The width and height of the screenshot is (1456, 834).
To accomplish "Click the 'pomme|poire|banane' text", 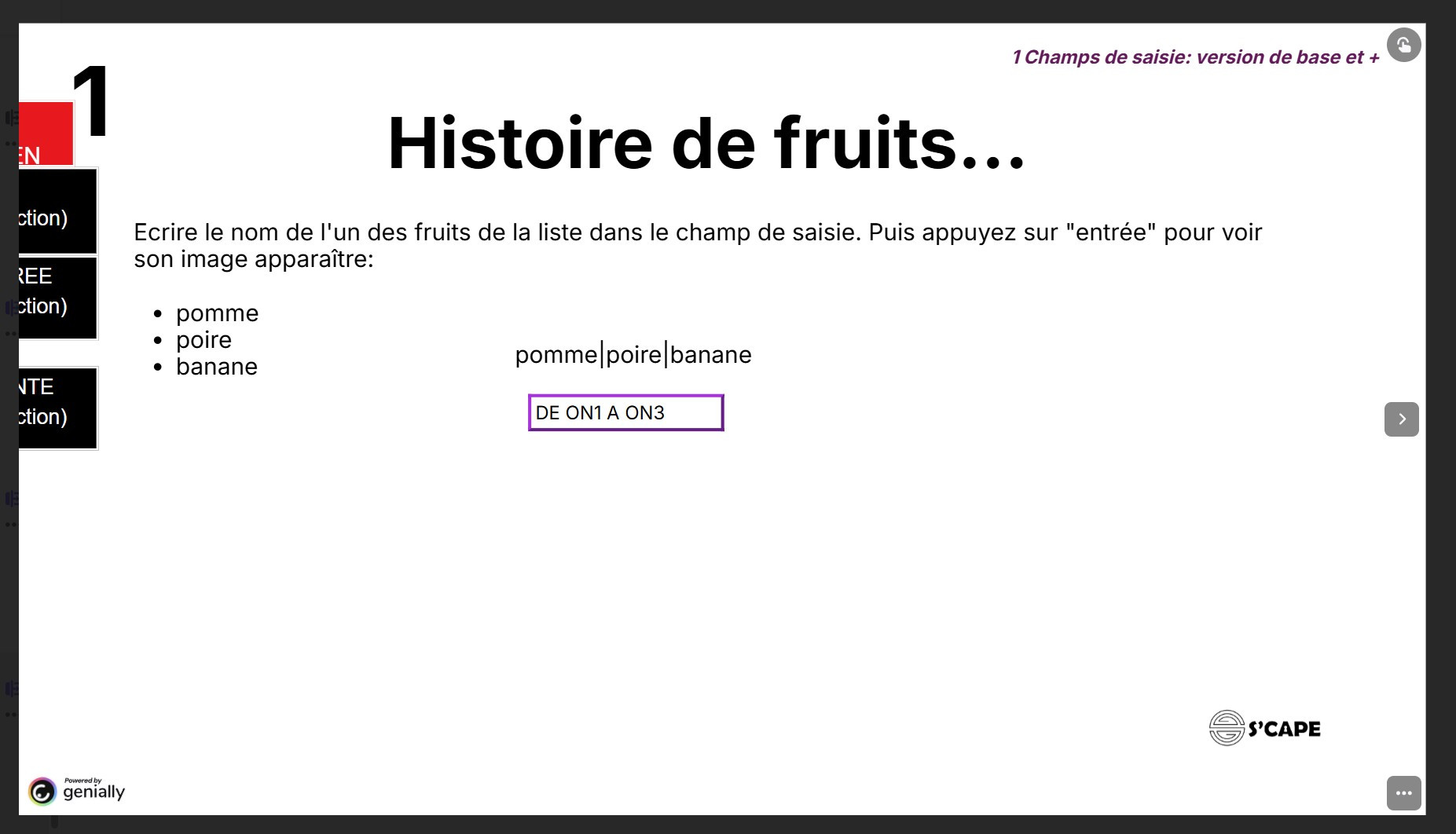I will 633,355.
